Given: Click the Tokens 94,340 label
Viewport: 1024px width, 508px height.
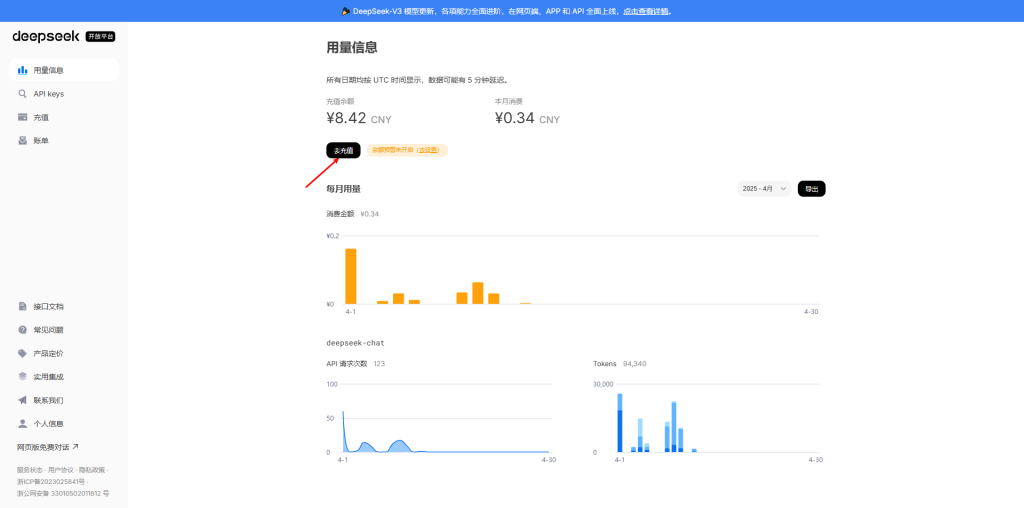Looking at the screenshot, I should pyautogui.click(x=620, y=364).
